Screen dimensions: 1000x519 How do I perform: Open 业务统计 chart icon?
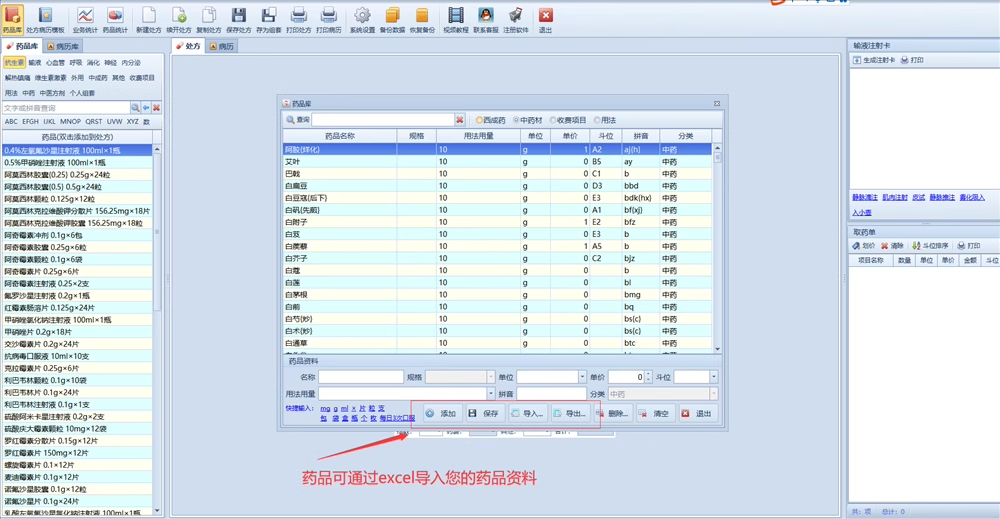tap(85, 18)
